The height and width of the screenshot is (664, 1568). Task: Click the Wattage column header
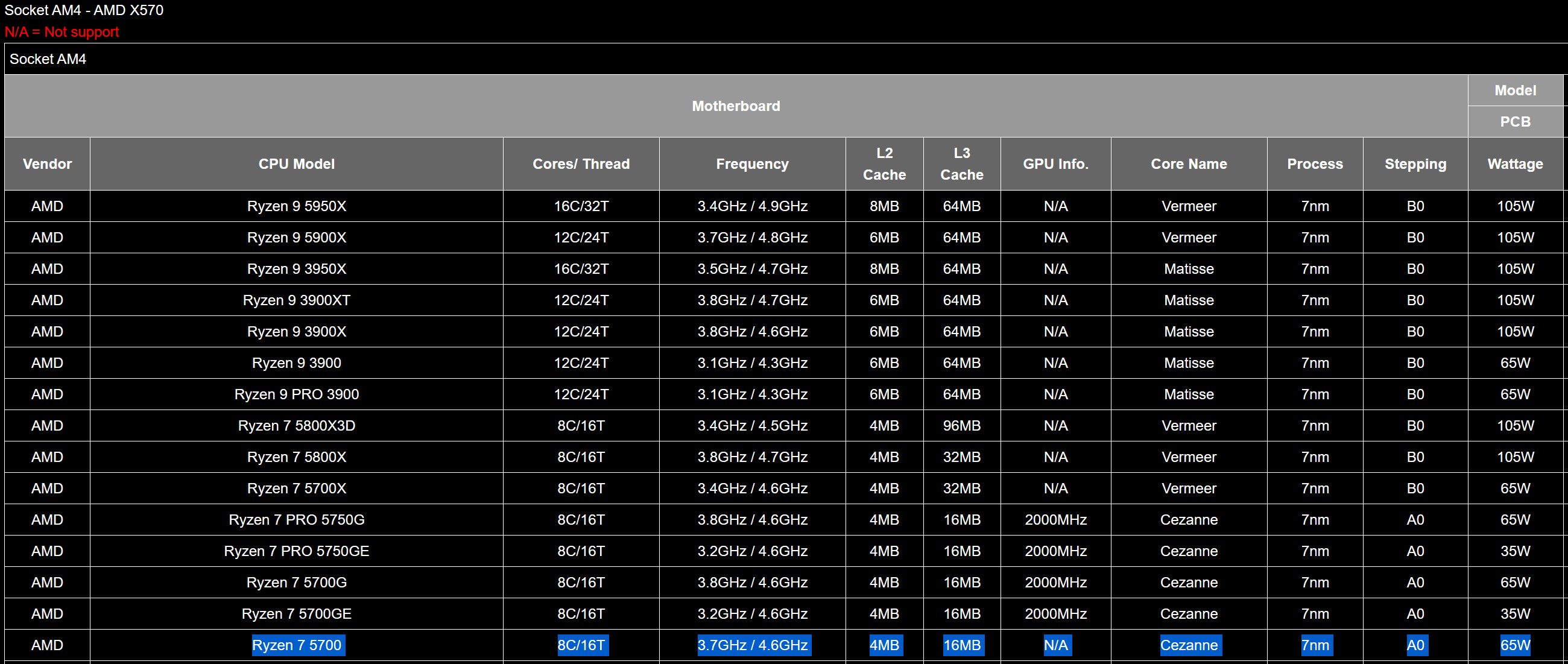(1516, 163)
